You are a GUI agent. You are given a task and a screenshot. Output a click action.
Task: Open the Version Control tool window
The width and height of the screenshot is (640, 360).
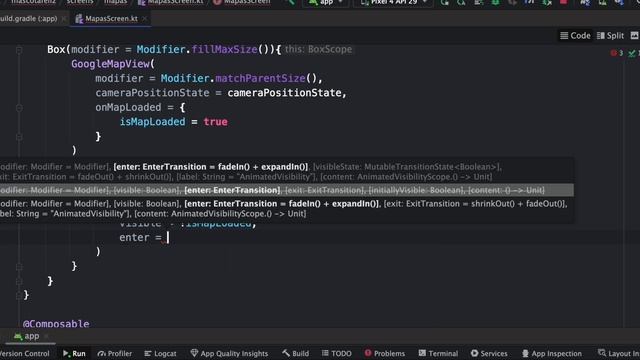tap(24, 353)
